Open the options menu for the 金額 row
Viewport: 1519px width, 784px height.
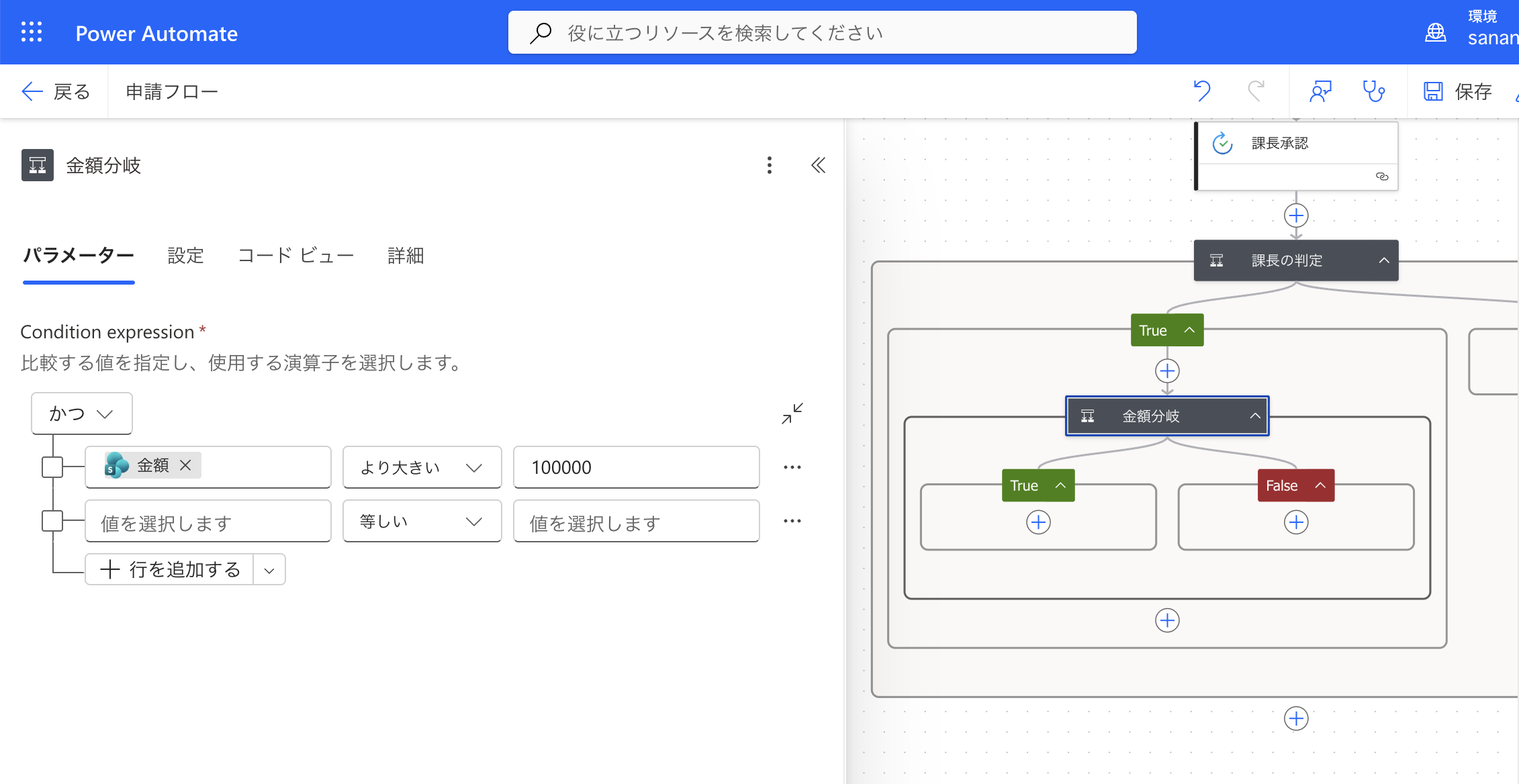tap(792, 467)
